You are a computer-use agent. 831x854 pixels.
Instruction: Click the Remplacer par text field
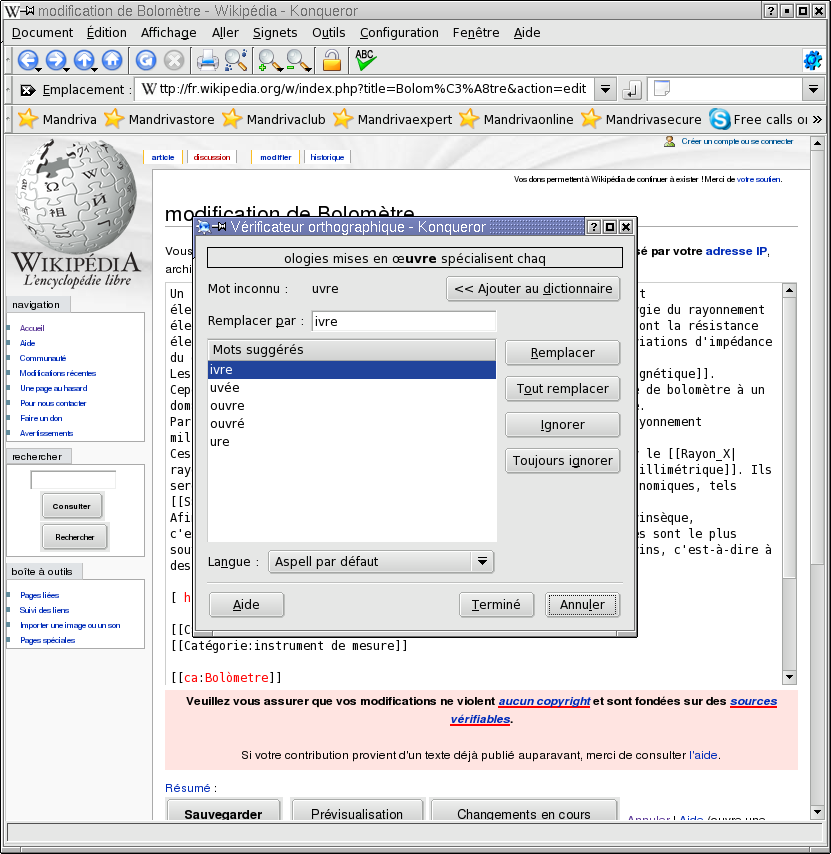pyautogui.click(x=404, y=321)
